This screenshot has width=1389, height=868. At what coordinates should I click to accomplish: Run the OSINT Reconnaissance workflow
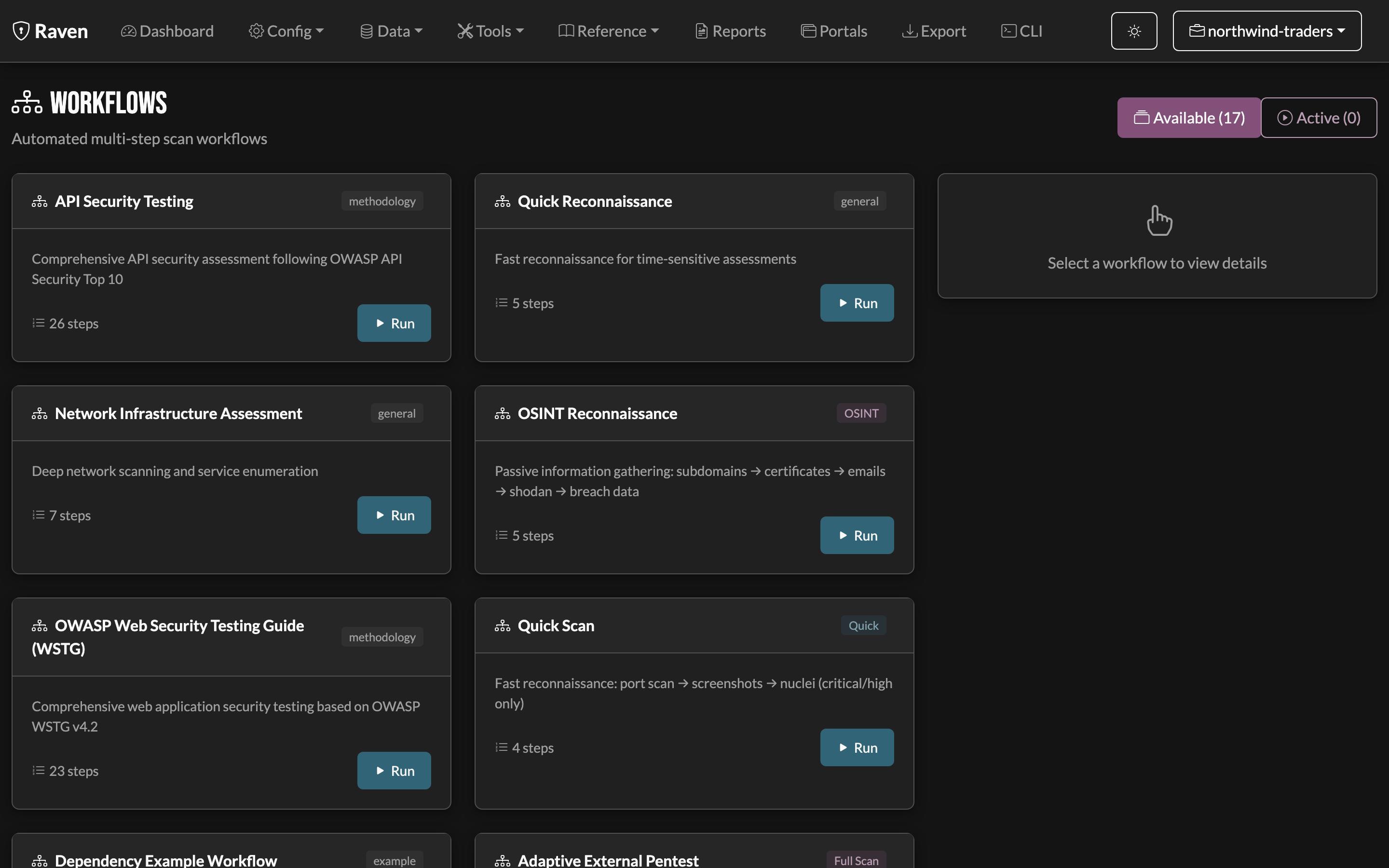pyautogui.click(x=857, y=535)
